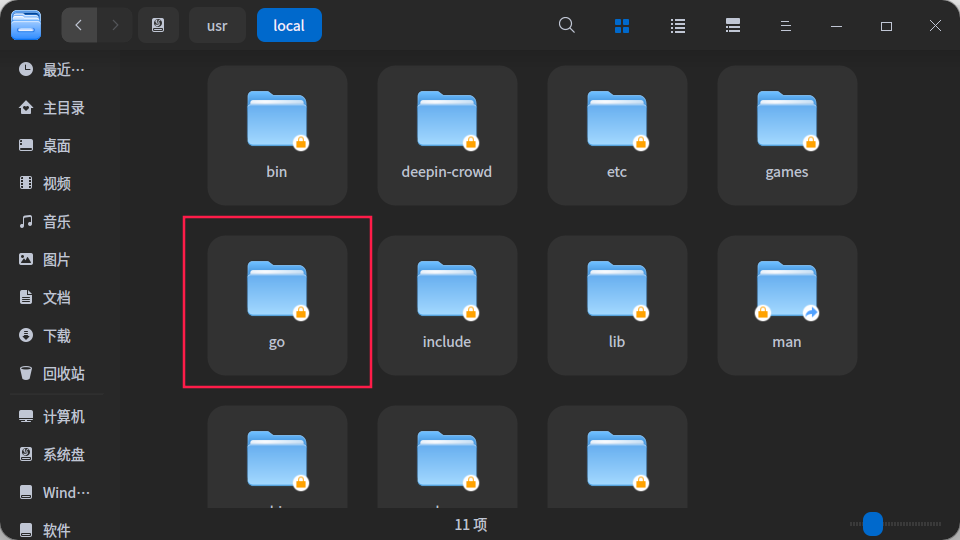Image resolution: width=960 pixels, height=540 pixels.
Task: Switch to icon grid view
Action: coord(621,26)
